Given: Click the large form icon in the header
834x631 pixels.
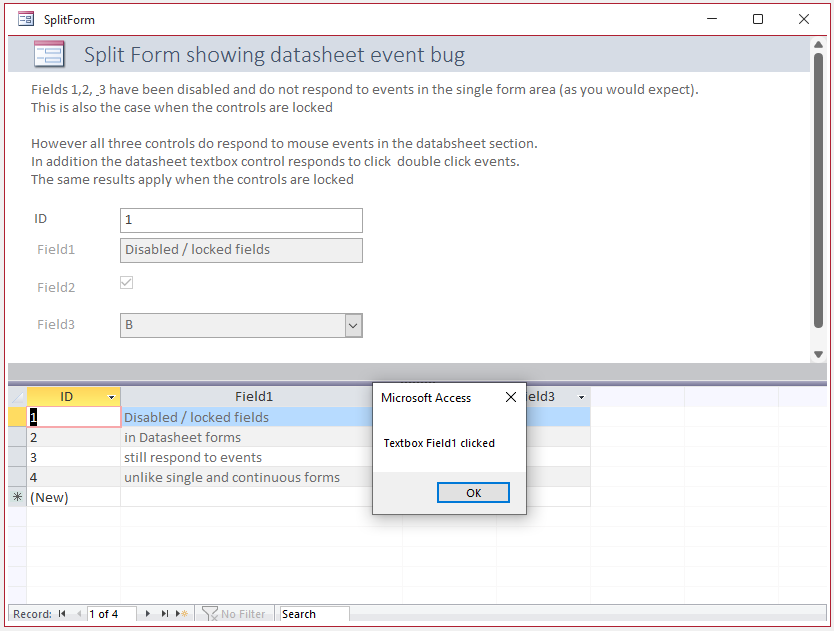Looking at the screenshot, I should [x=49, y=54].
